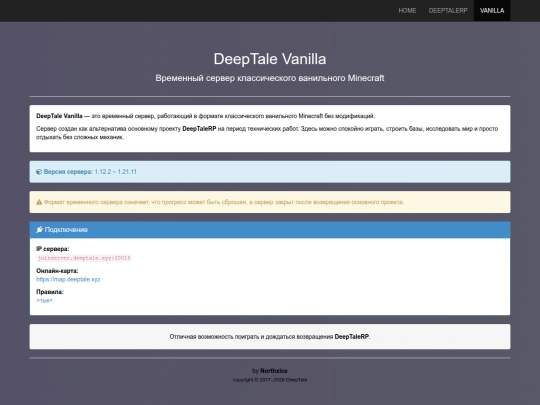Open the https://map.deeptale.xyz online map link
Viewport: 540px width, 405px height.
tap(68, 279)
